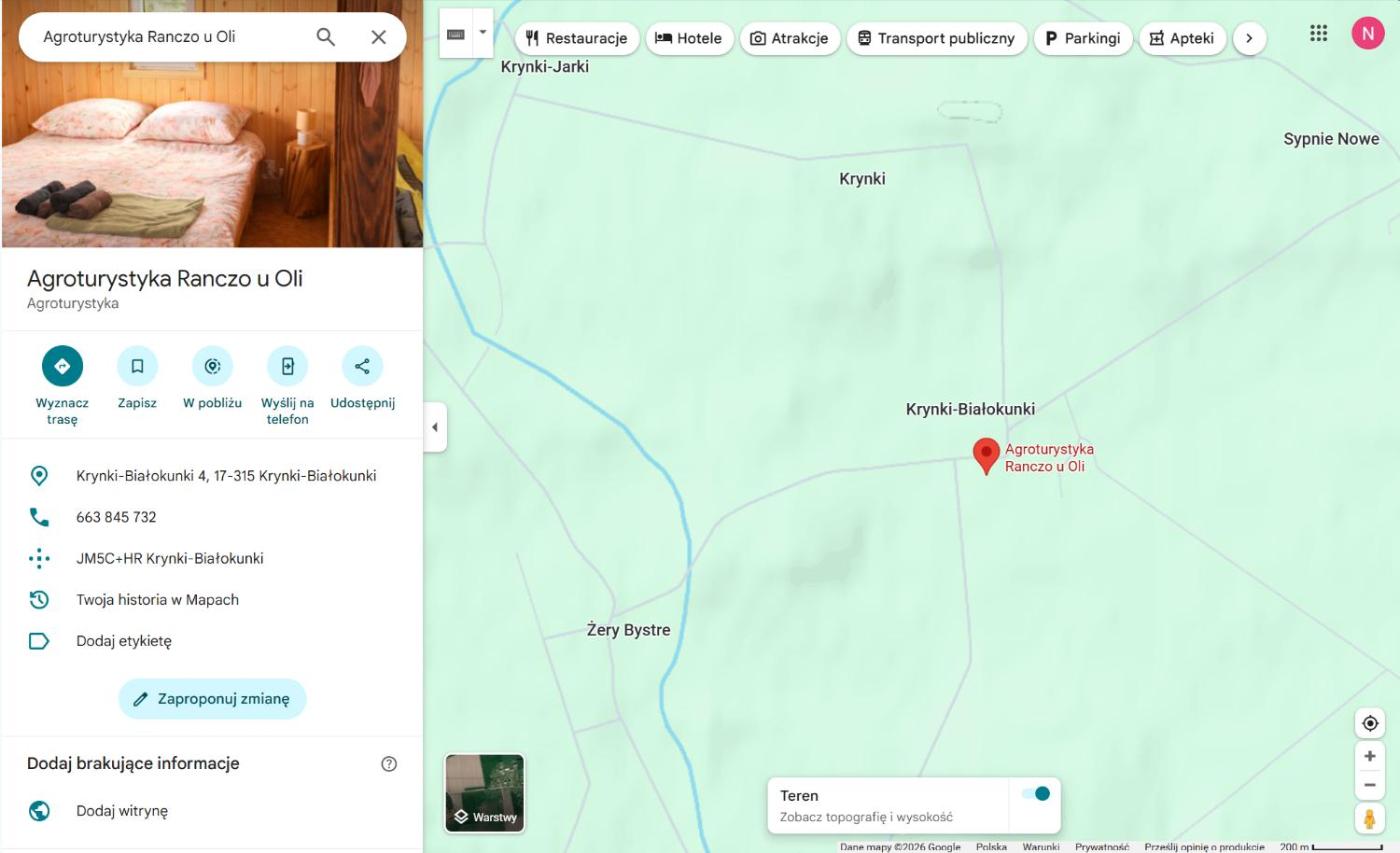
Task: Click Prześlij opinię o produkcie link
Action: tap(1204, 847)
